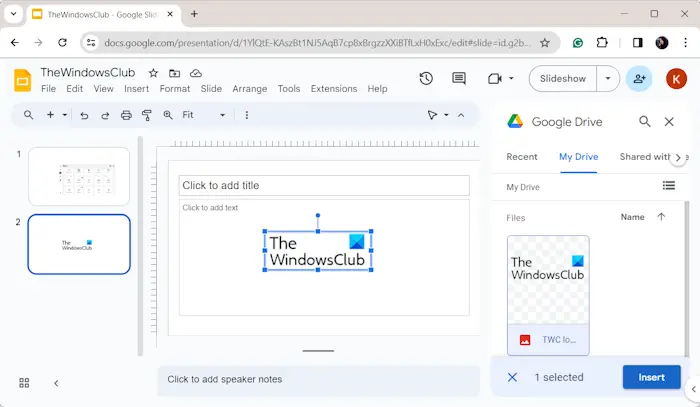Bookmark this page with the star
Screen dimensions: 700x407
545,43
